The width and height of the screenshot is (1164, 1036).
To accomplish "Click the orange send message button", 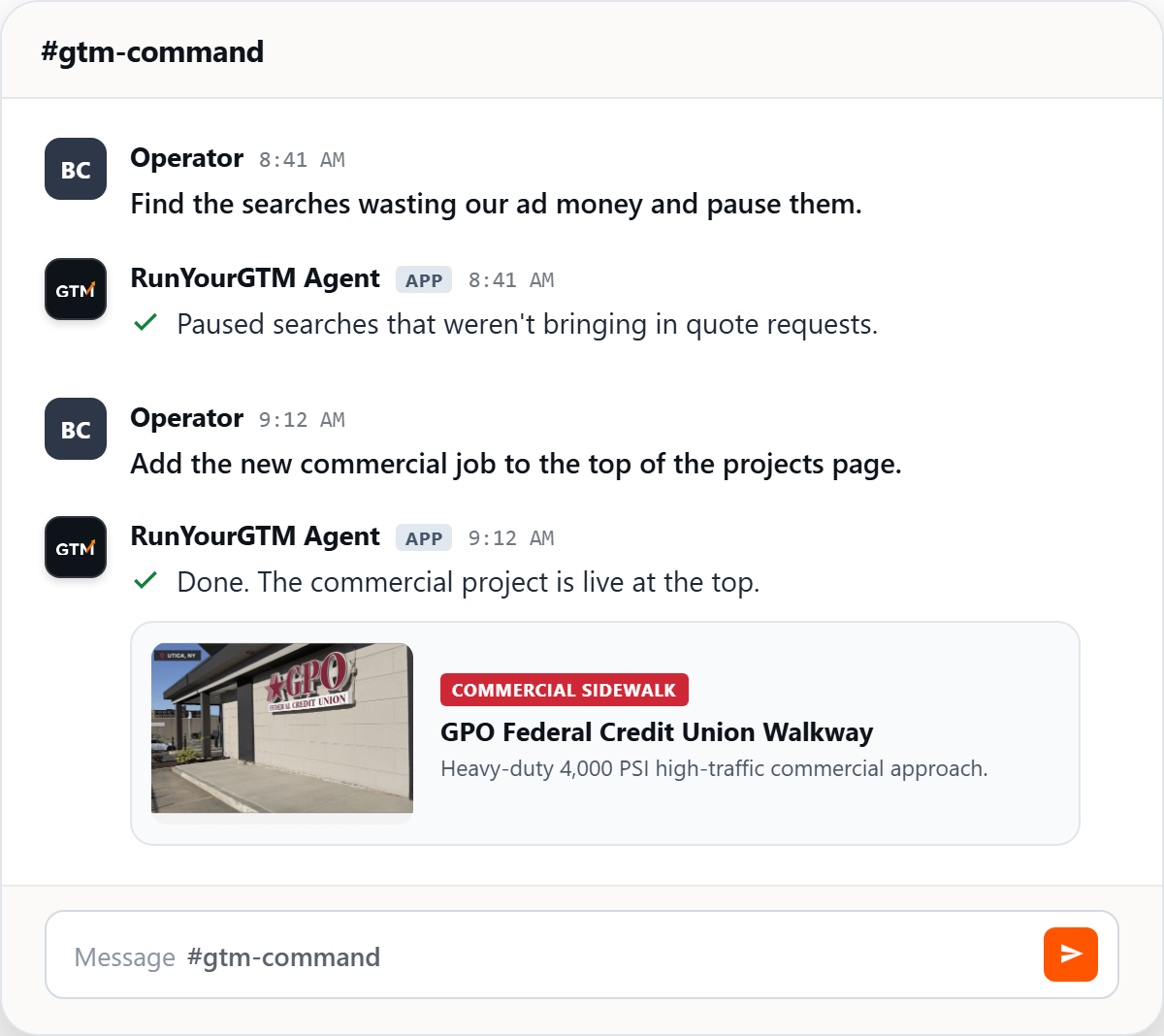I will click(1071, 955).
